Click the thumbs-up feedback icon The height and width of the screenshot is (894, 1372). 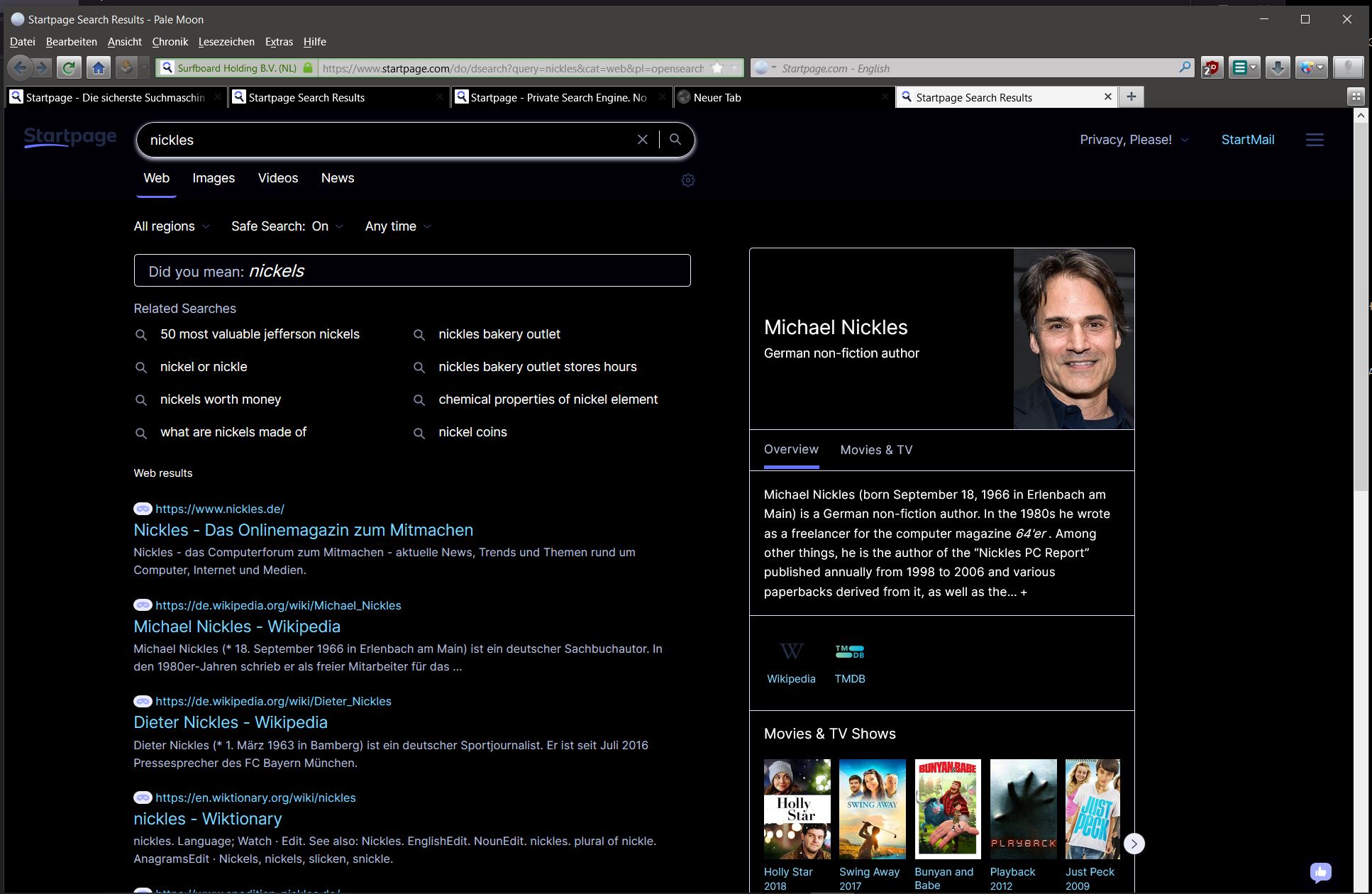tap(1320, 872)
